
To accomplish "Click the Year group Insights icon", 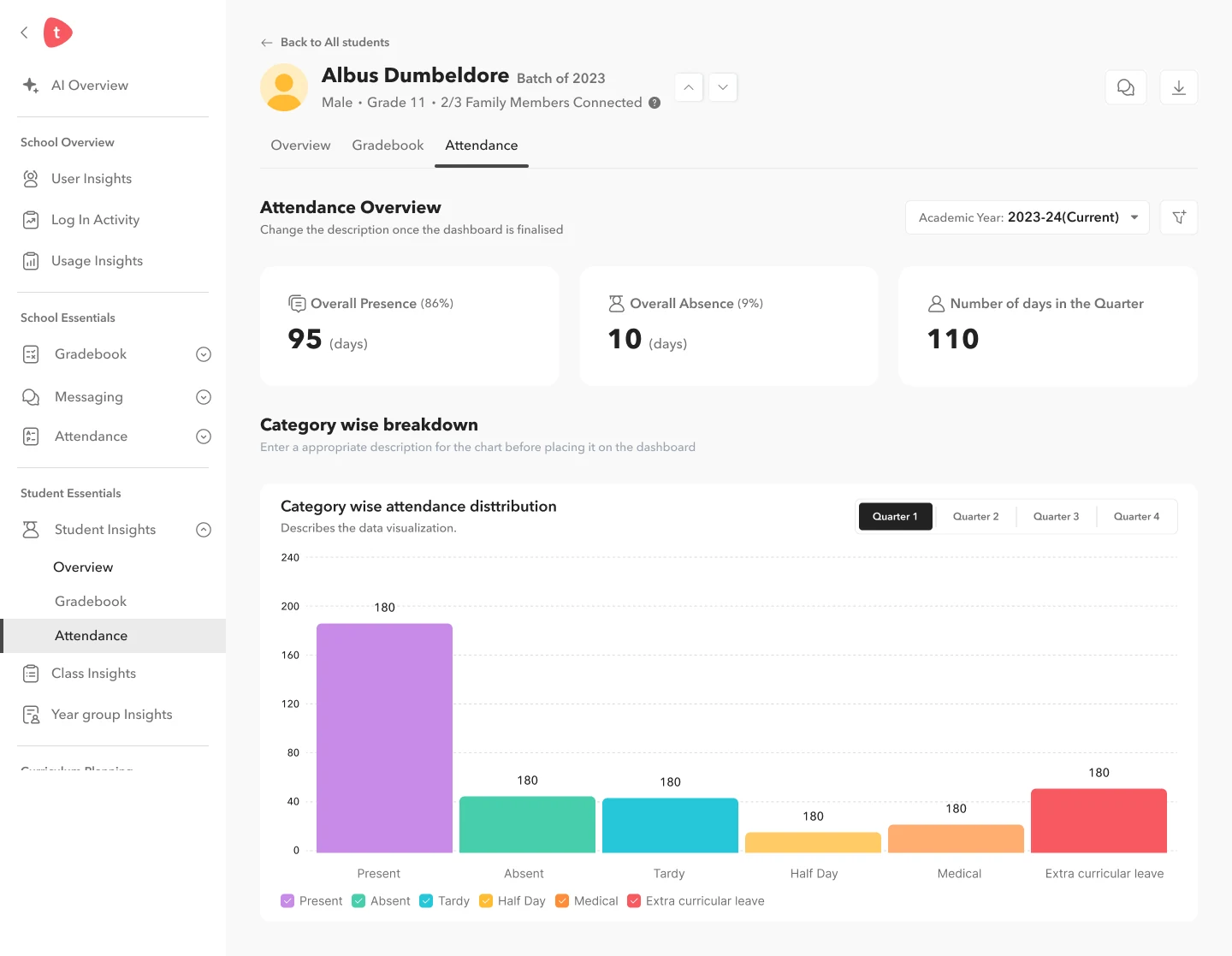I will point(31,715).
